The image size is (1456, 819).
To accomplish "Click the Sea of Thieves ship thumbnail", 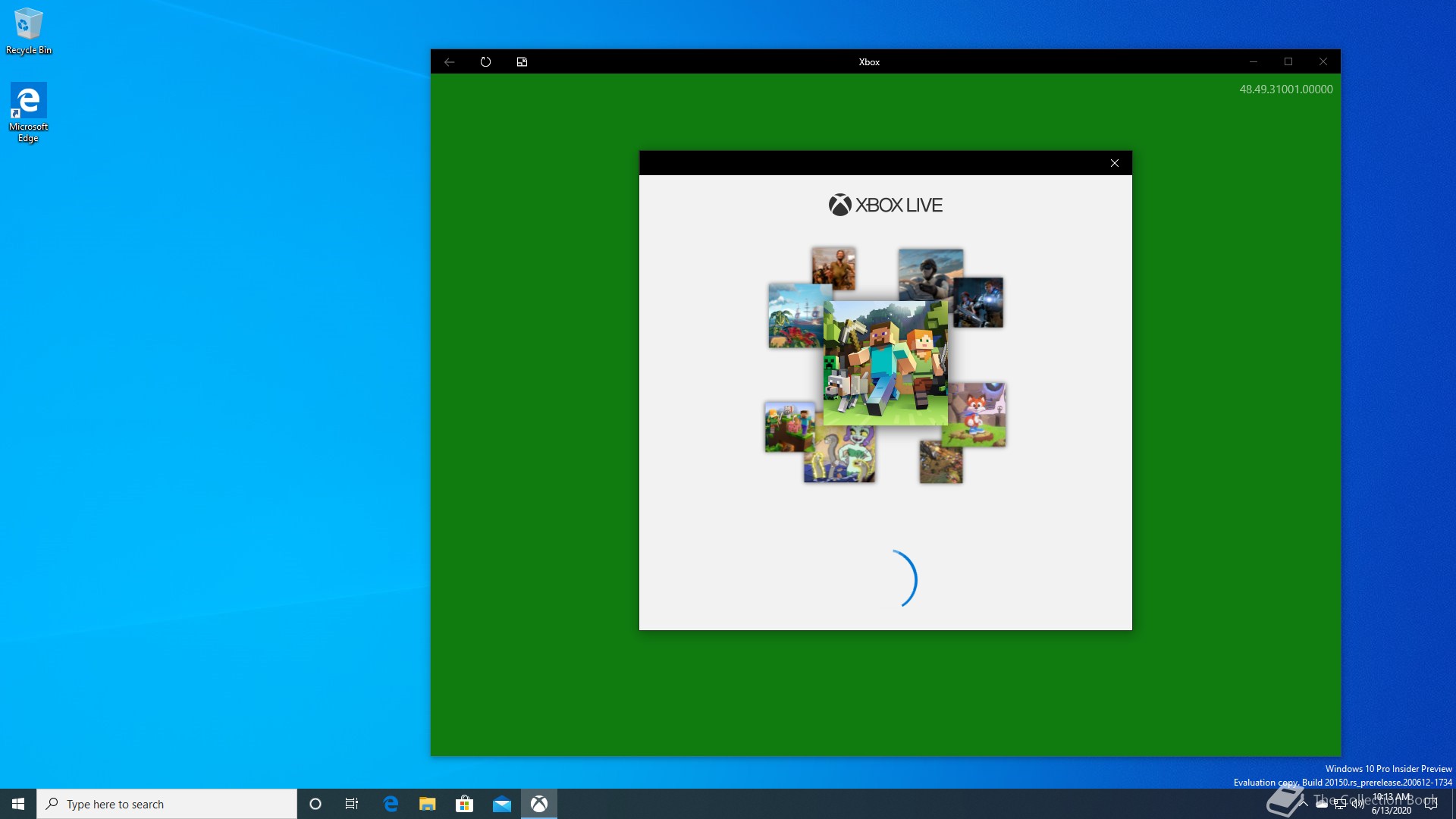I will tap(796, 315).
